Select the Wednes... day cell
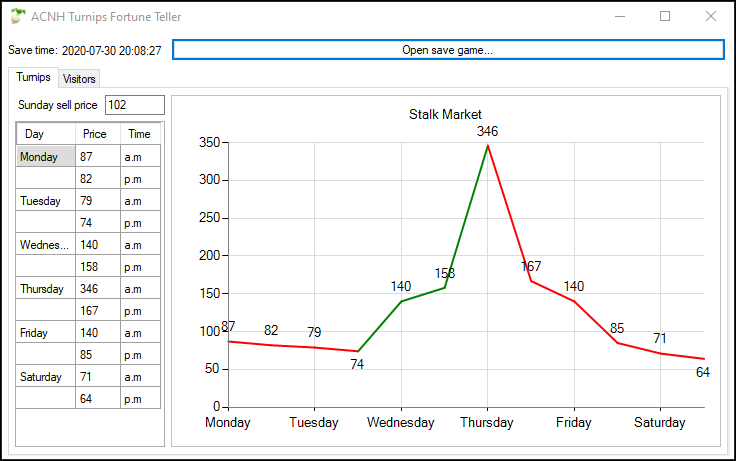The height and width of the screenshot is (461, 736). tap(46, 245)
